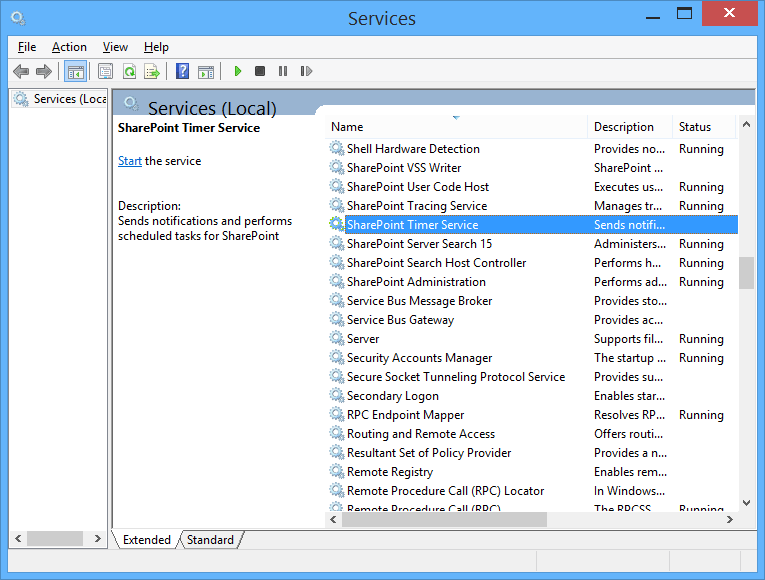Screen dimensions: 765x580
Task: Click vertical scrollbar down arrow in list
Action: [x=746, y=502]
